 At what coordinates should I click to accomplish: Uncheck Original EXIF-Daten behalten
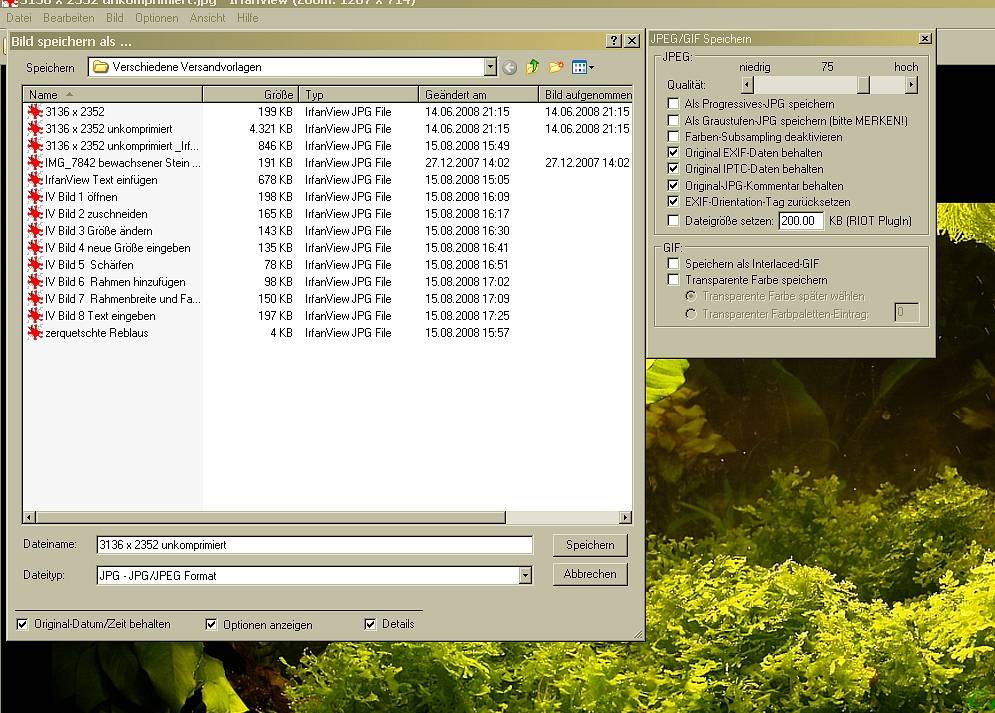coord(674,153)
